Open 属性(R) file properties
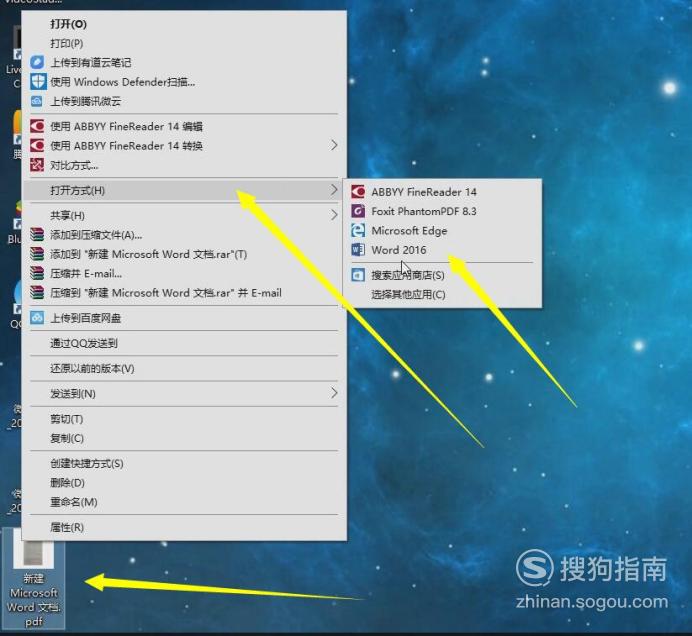 point(184,527)
